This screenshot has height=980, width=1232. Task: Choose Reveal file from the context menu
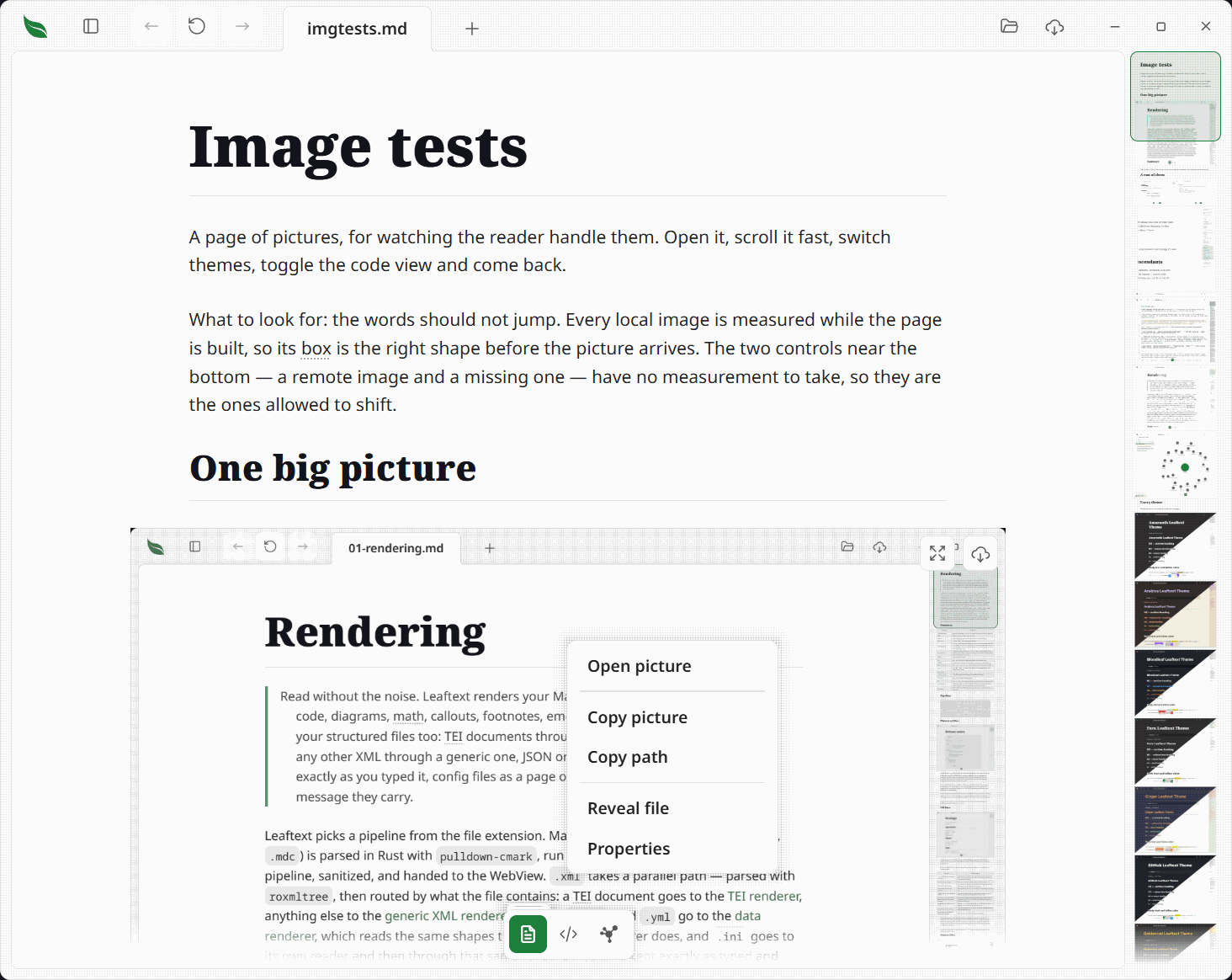coord(672,808)
